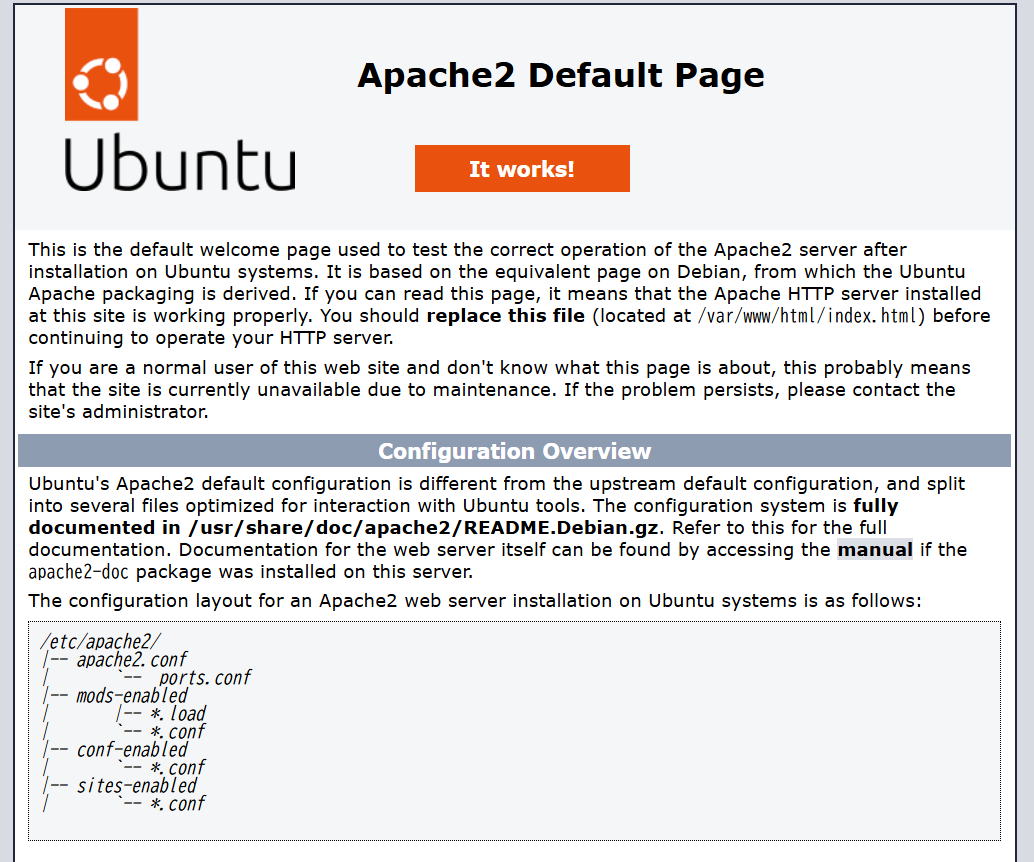Viewport: 1034px width, 862px height.
Task: Click the Configuration Overview section header
Action: (514, 451)
